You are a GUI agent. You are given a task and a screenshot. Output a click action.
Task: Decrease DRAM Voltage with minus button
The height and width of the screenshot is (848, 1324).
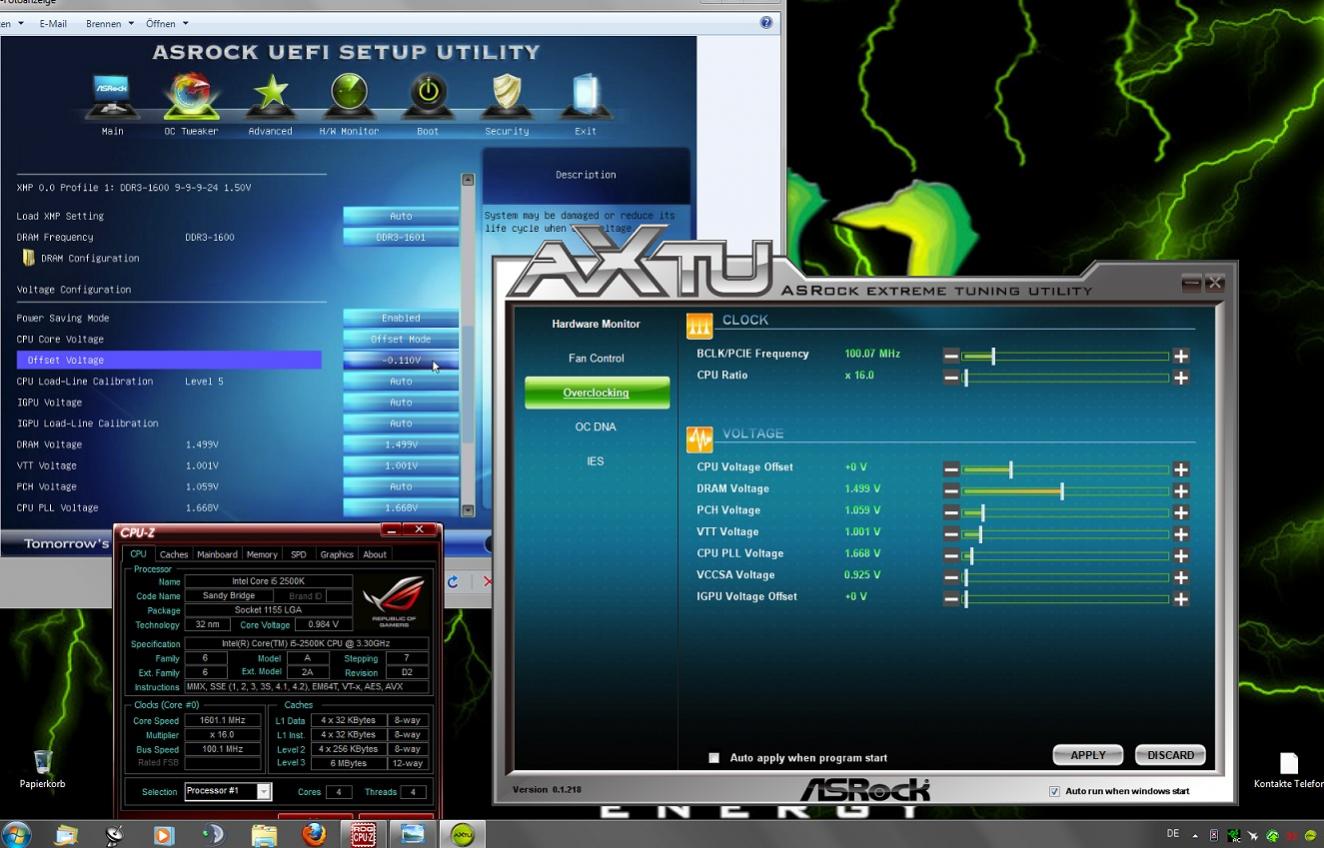tap(951, 491)
